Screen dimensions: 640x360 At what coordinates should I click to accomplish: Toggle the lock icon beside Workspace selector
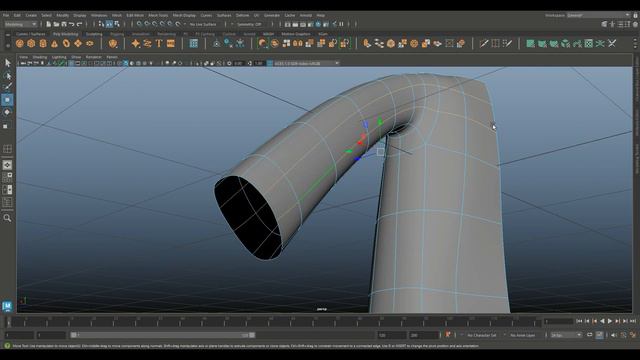pos(636,15)
